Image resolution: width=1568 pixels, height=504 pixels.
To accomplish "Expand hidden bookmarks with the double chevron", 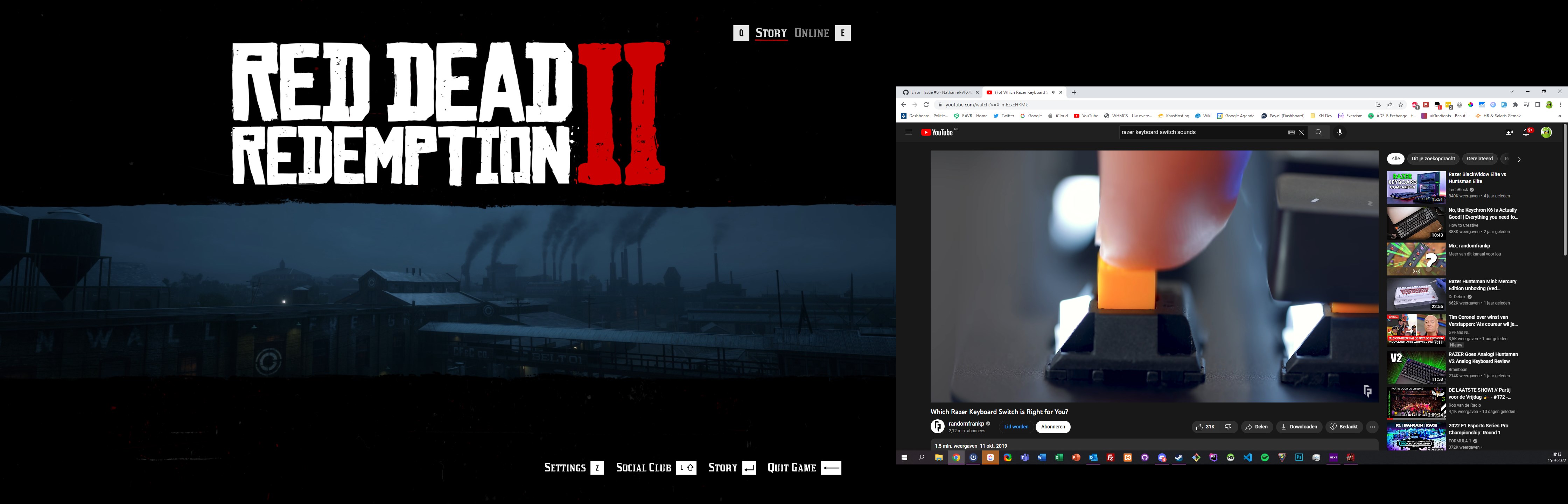I will pos(1560,115).
